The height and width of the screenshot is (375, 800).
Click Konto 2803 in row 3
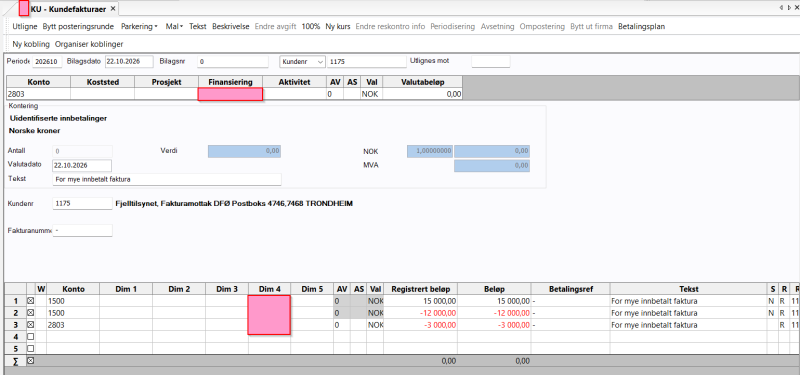[72, 325]
